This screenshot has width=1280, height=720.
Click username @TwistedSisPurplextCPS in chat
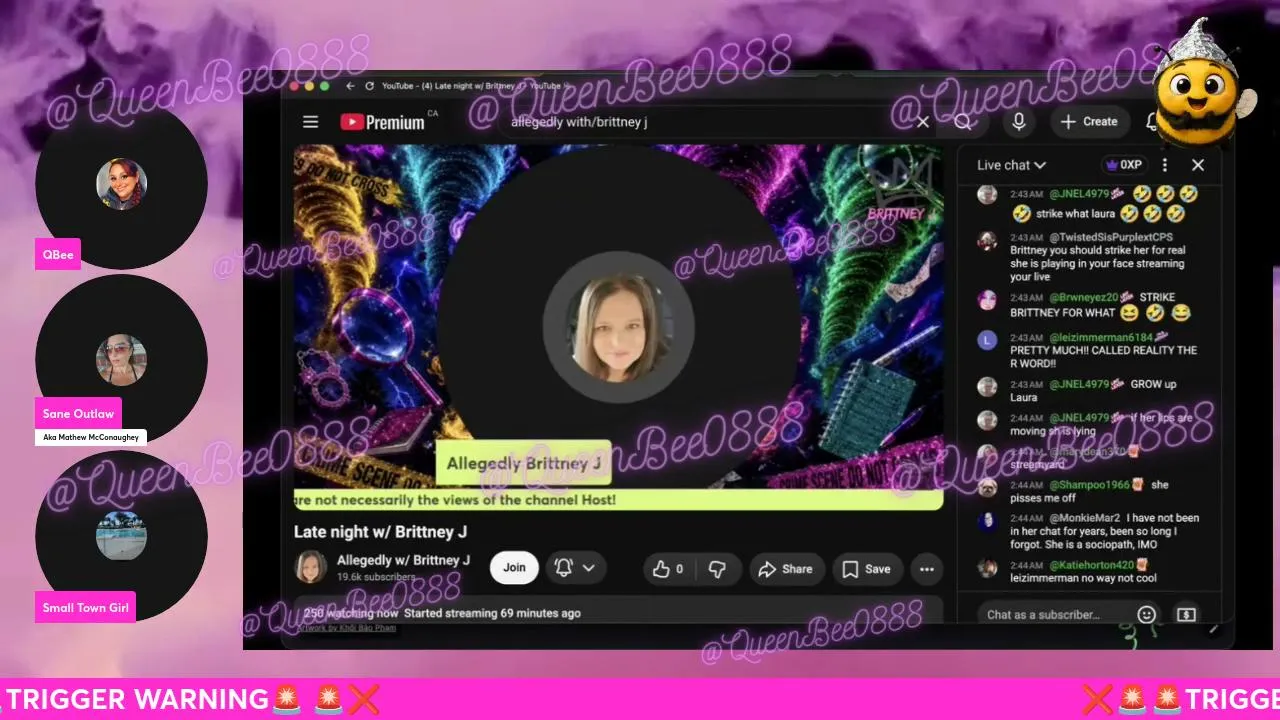click(x=1110, y=237)
